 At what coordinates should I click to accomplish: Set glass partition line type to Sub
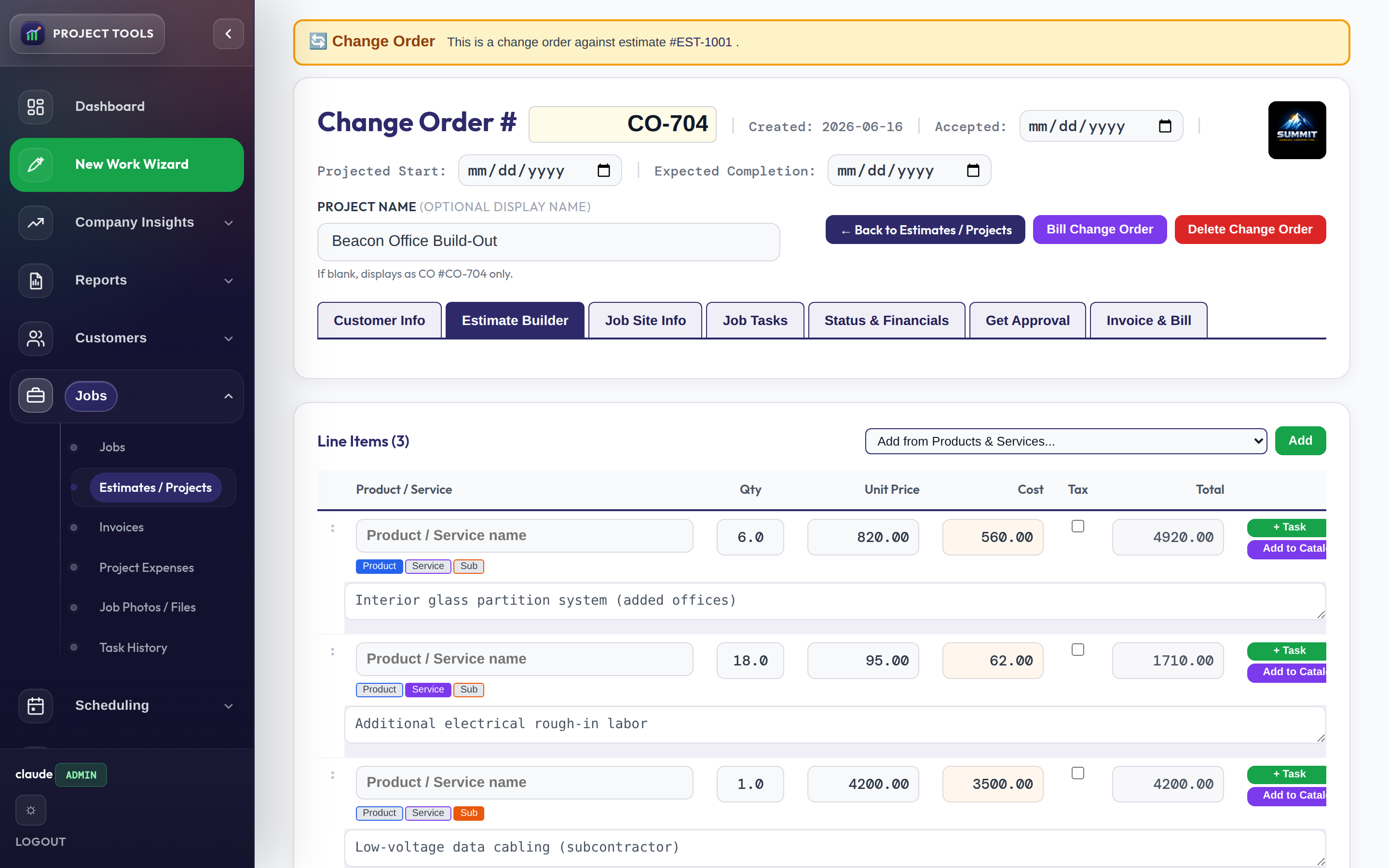[x=468, y=566]
